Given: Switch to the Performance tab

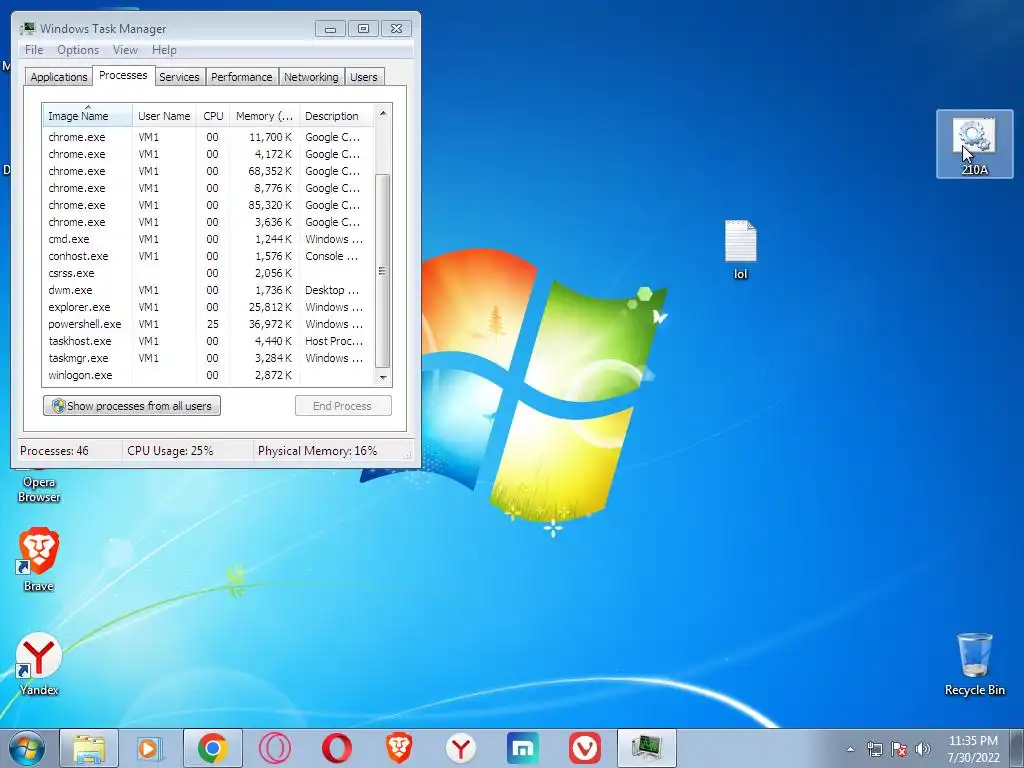Looking at the screenshot, I should [242, 77].
